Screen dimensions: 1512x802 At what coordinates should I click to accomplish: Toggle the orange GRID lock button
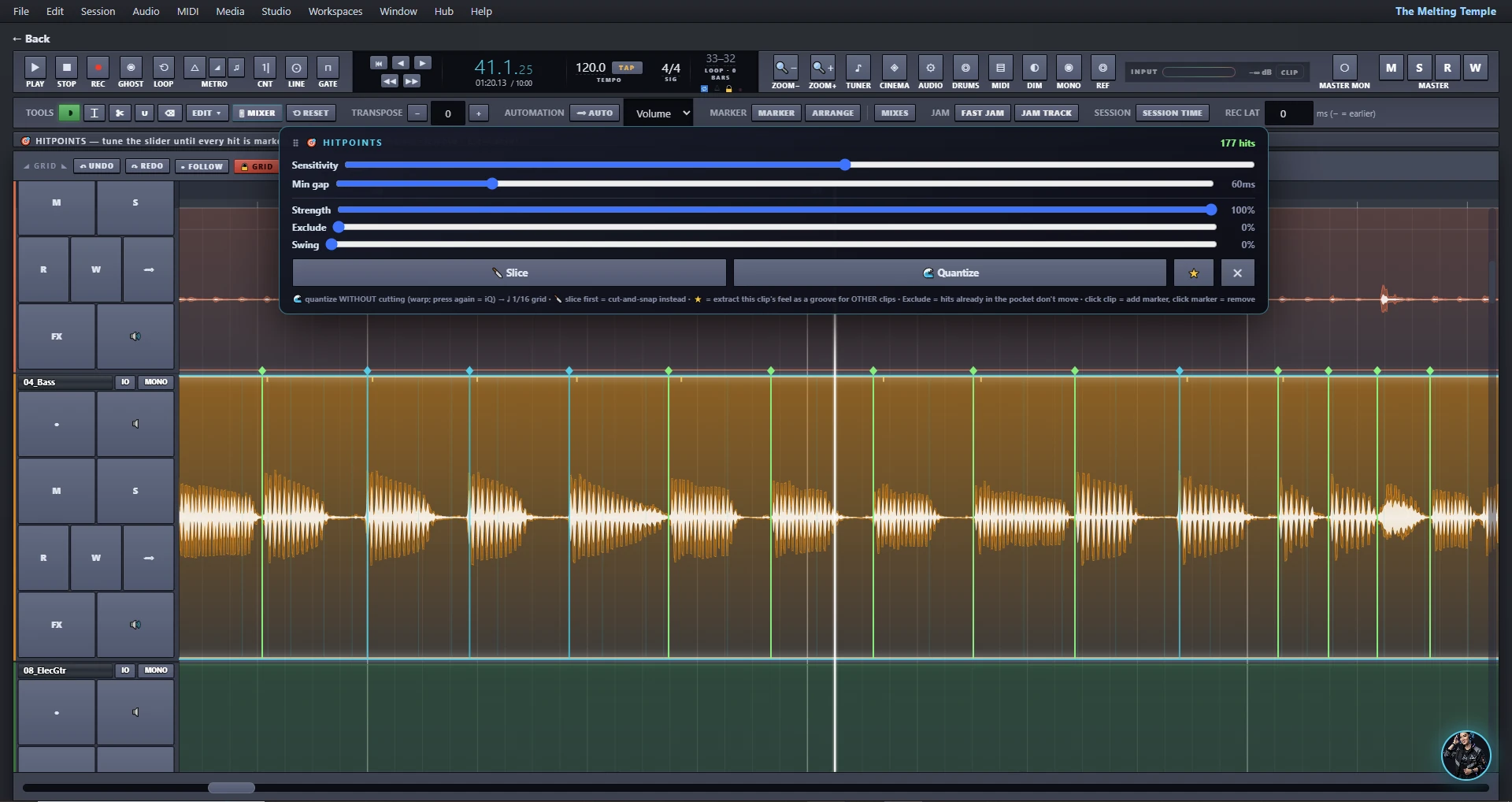pyautogui.click(x=257, y=166)
